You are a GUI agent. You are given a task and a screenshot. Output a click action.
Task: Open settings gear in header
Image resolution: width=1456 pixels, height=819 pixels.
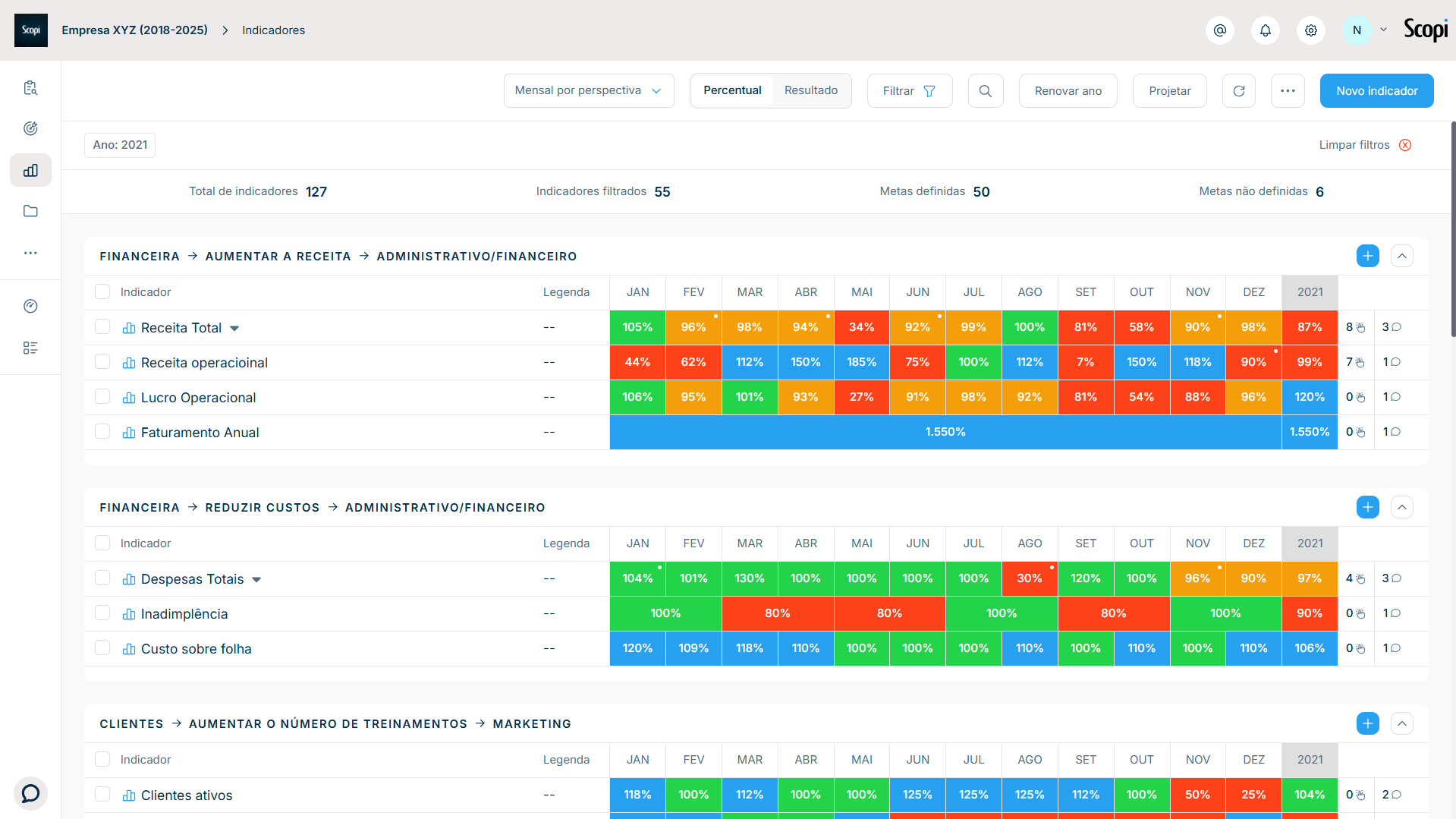(x=1310, y=30)
